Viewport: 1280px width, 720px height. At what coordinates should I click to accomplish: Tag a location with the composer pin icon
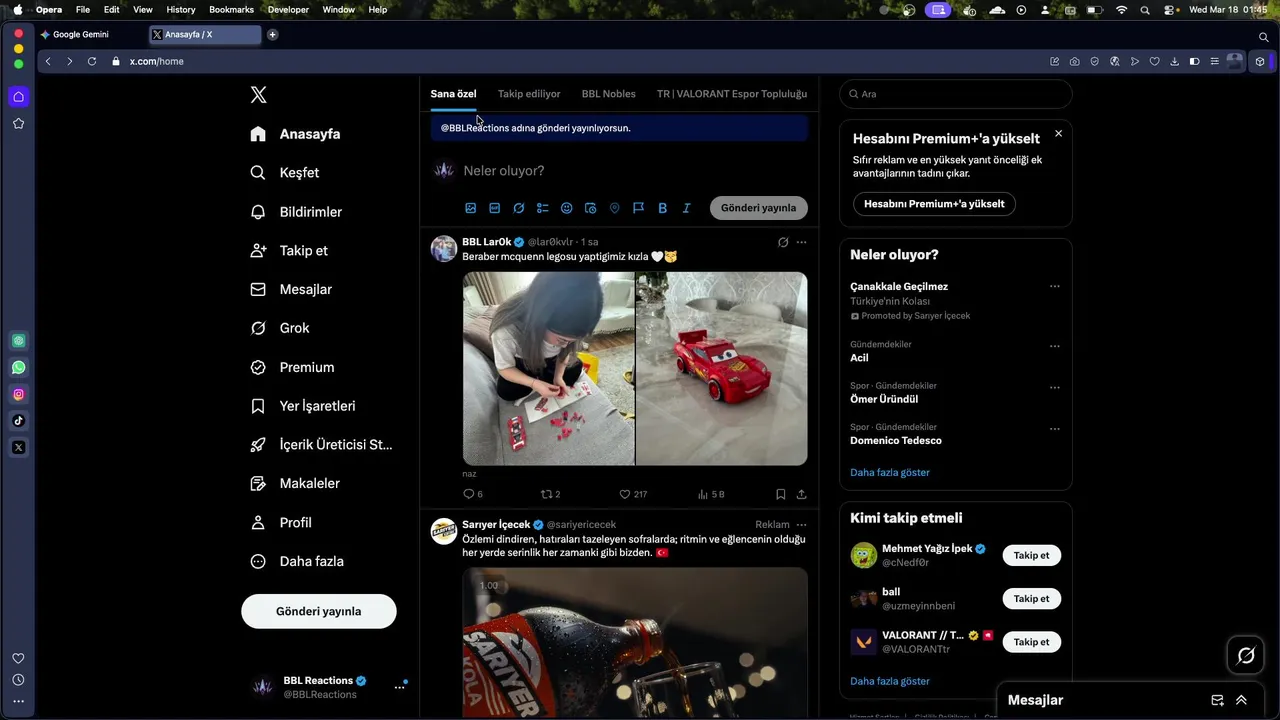coord(614,208)
